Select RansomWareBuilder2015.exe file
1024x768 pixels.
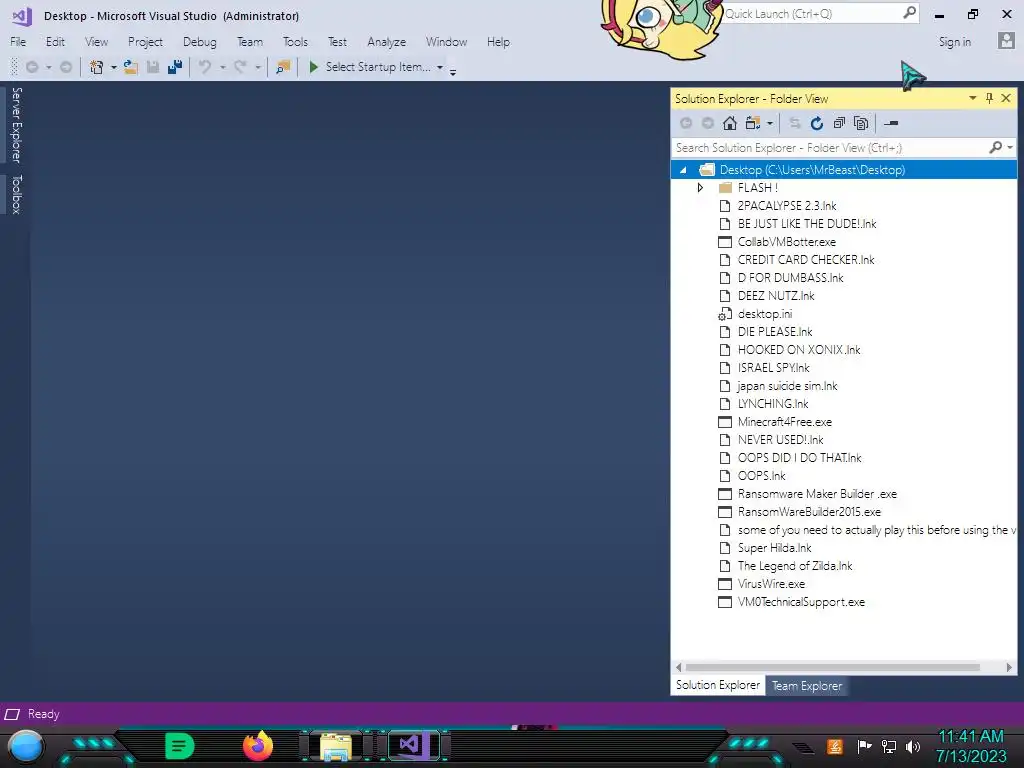pos(809,512)
